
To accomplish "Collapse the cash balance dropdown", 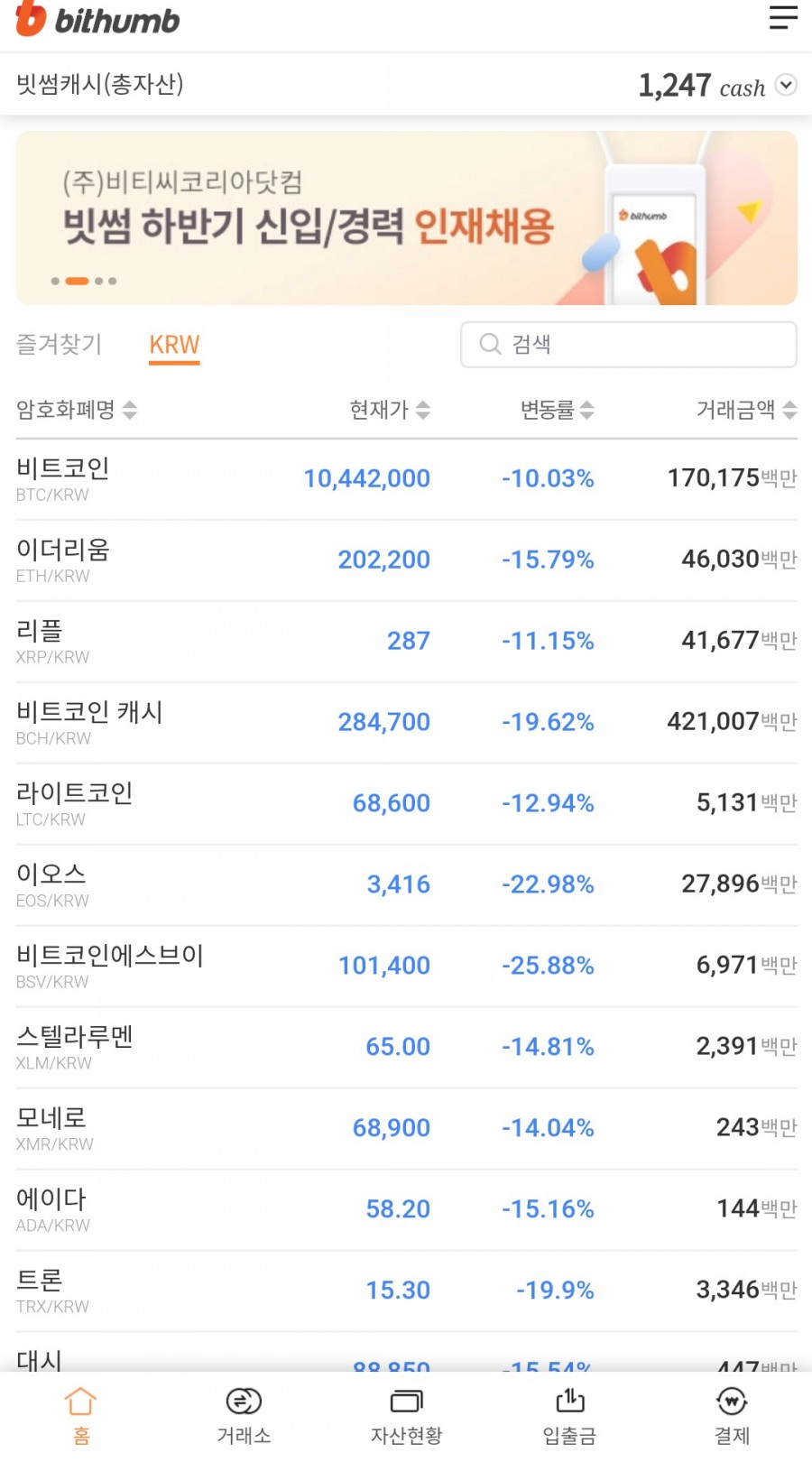I will 786,86.
